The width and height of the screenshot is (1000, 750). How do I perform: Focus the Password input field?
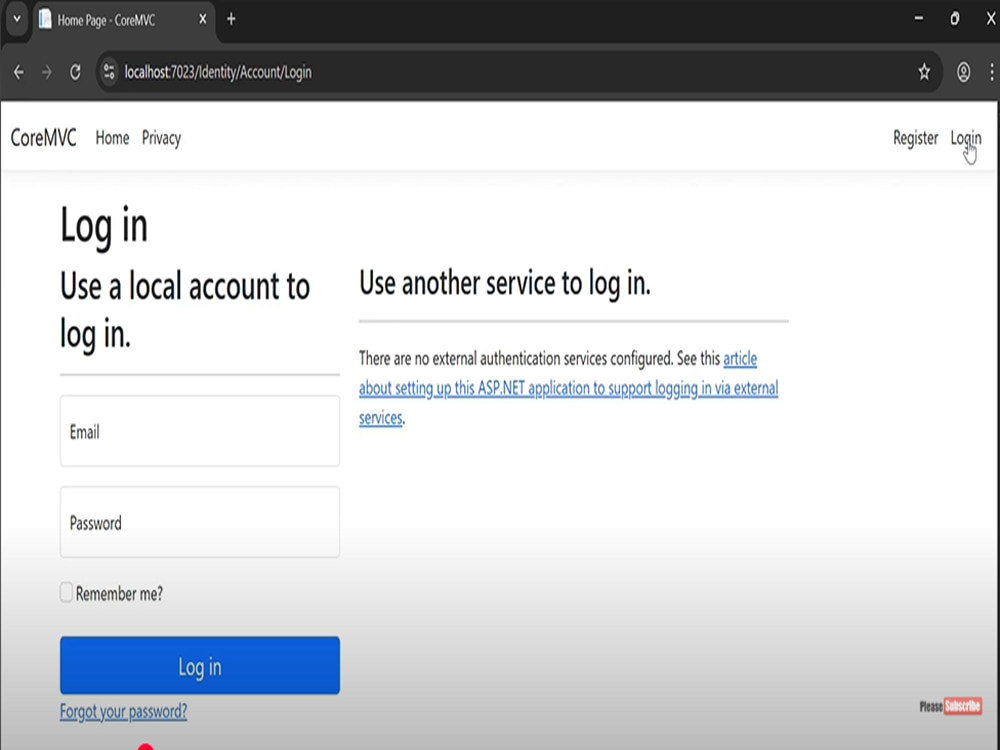click(x=200, y=522)
